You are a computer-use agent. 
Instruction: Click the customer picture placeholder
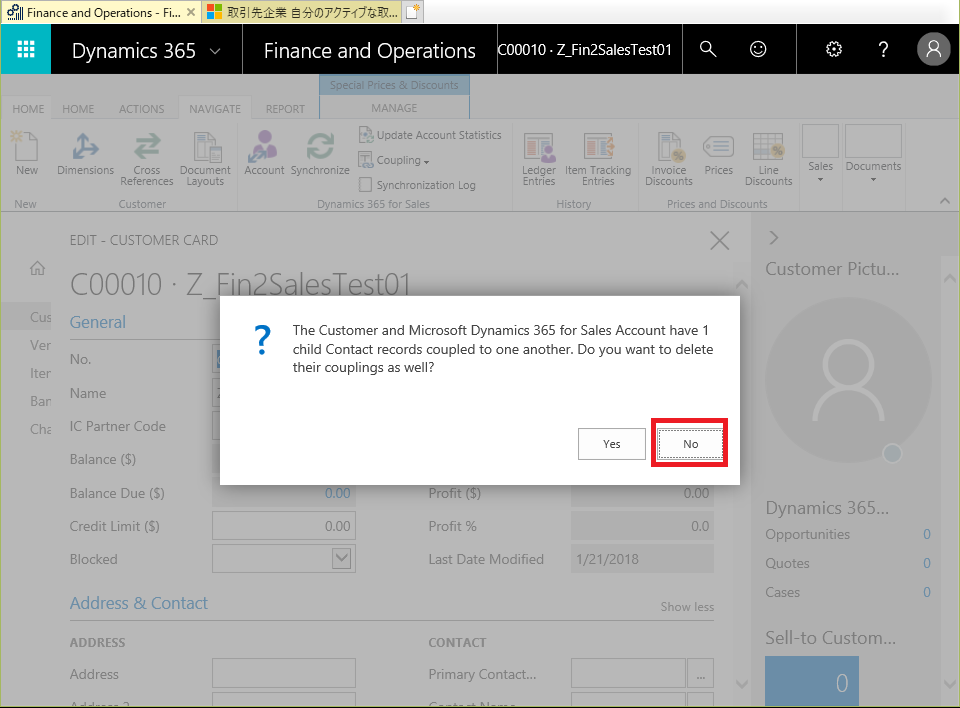tap(849, 381)
